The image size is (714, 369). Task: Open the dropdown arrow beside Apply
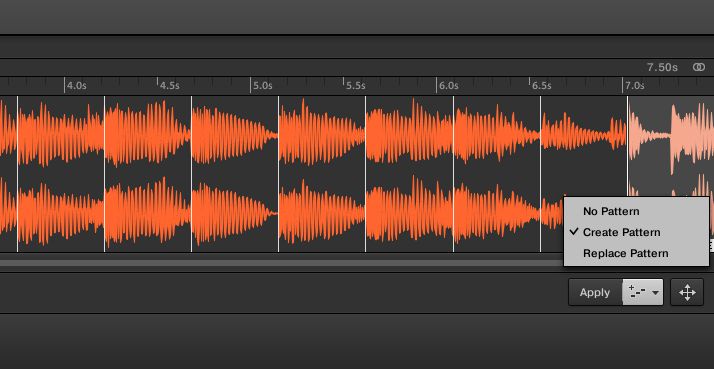click(x=655, y=292)
